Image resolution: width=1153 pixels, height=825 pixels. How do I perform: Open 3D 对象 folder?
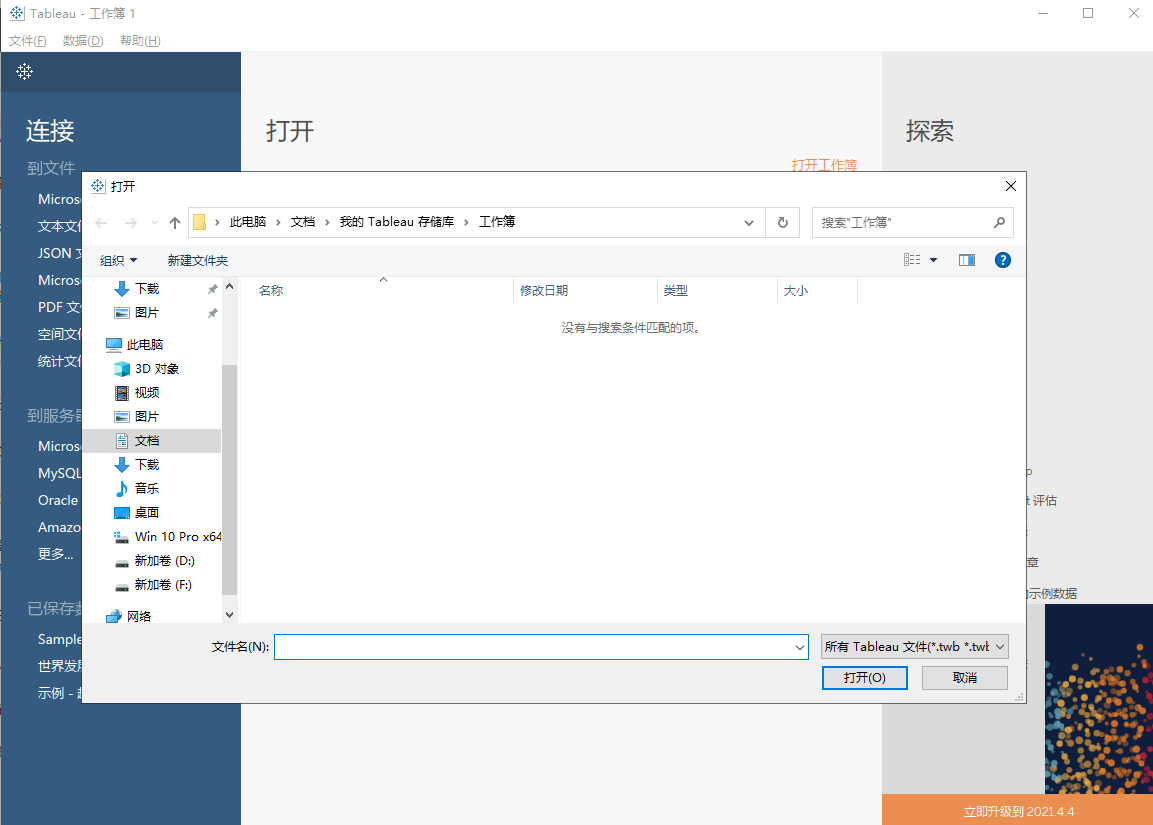tap(157, 369)
